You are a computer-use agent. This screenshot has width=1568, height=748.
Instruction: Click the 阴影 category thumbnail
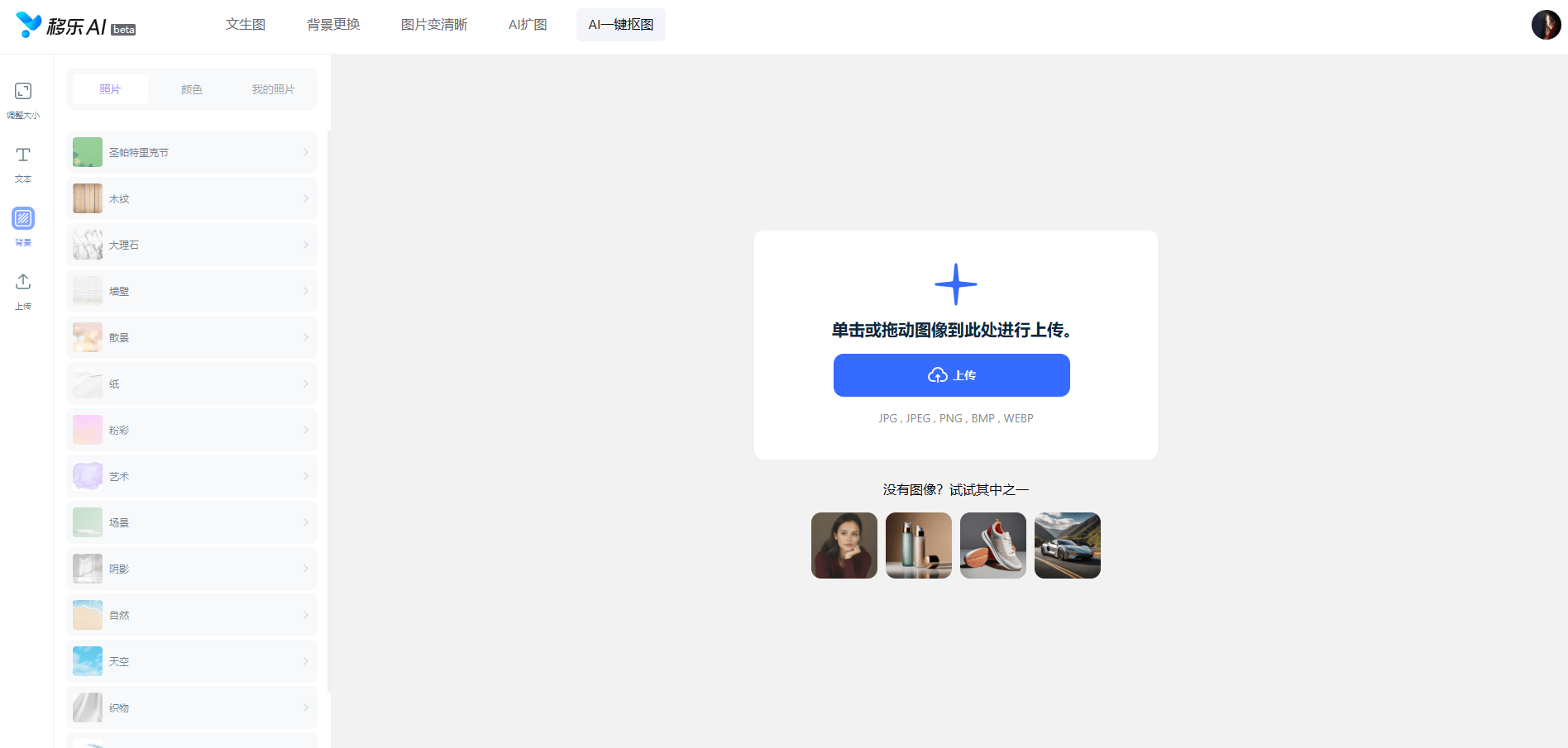click(x=88, y=569)
